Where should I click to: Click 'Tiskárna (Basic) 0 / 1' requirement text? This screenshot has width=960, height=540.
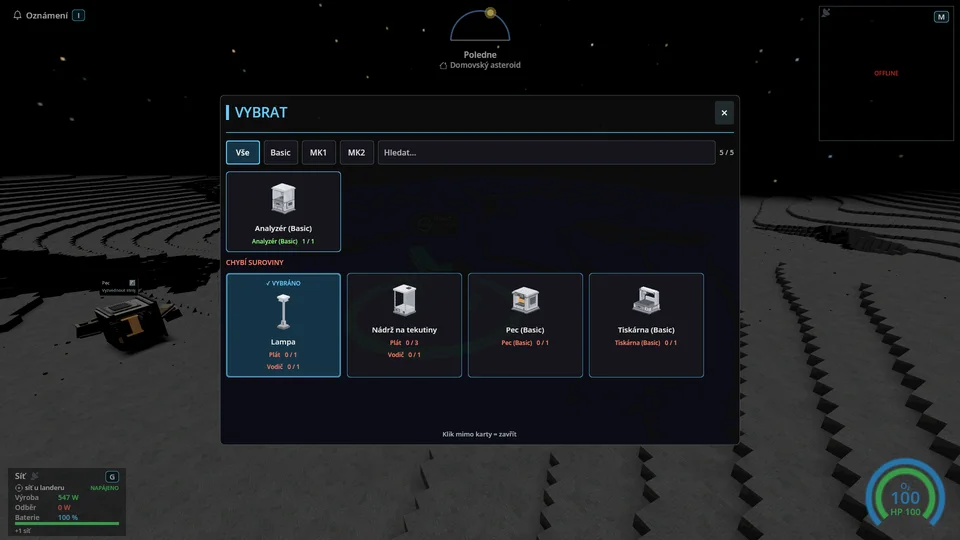(x=646, y=343)
